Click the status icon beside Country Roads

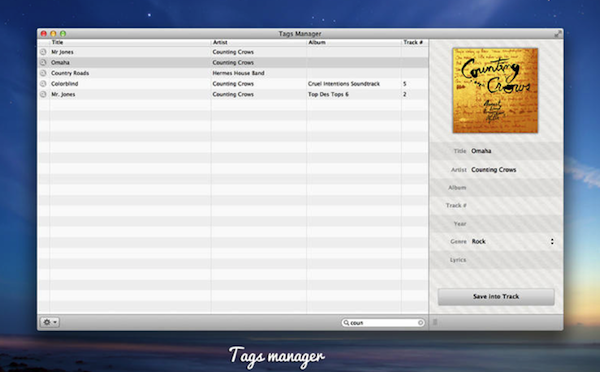click(43, 73)
